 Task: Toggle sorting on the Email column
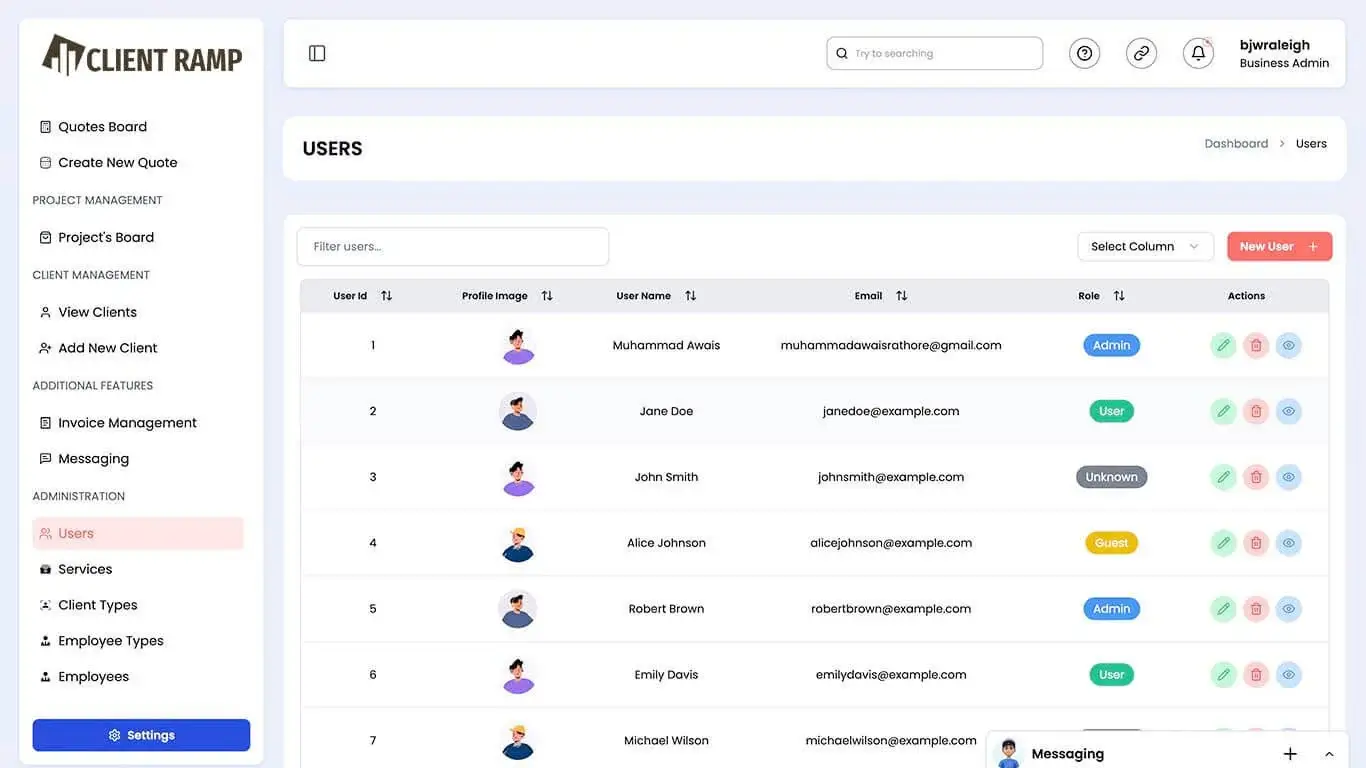click(x=901, y=296)
